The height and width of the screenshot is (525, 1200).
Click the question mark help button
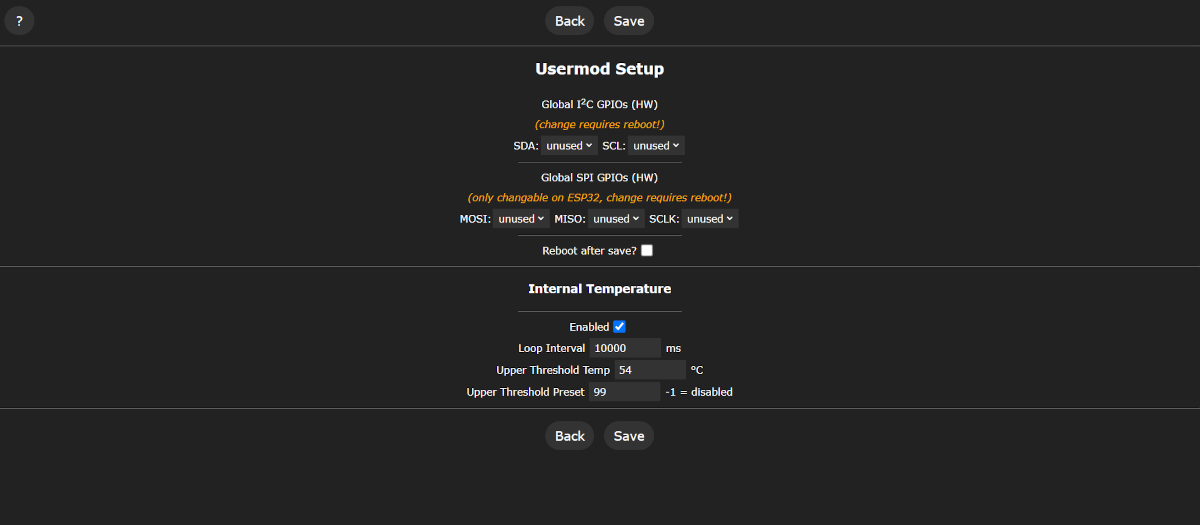[19, 21]
